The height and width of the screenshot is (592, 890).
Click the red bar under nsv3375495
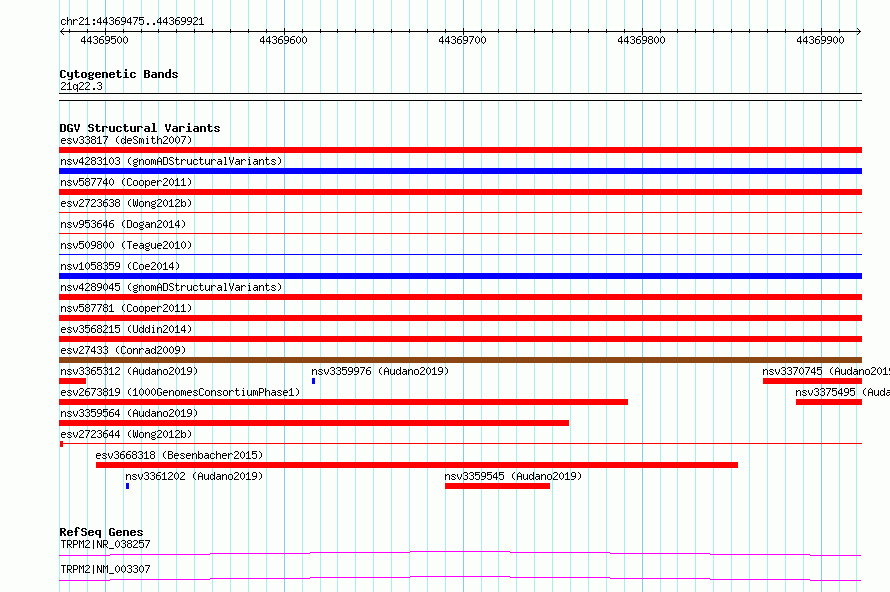tap(829, 402)
